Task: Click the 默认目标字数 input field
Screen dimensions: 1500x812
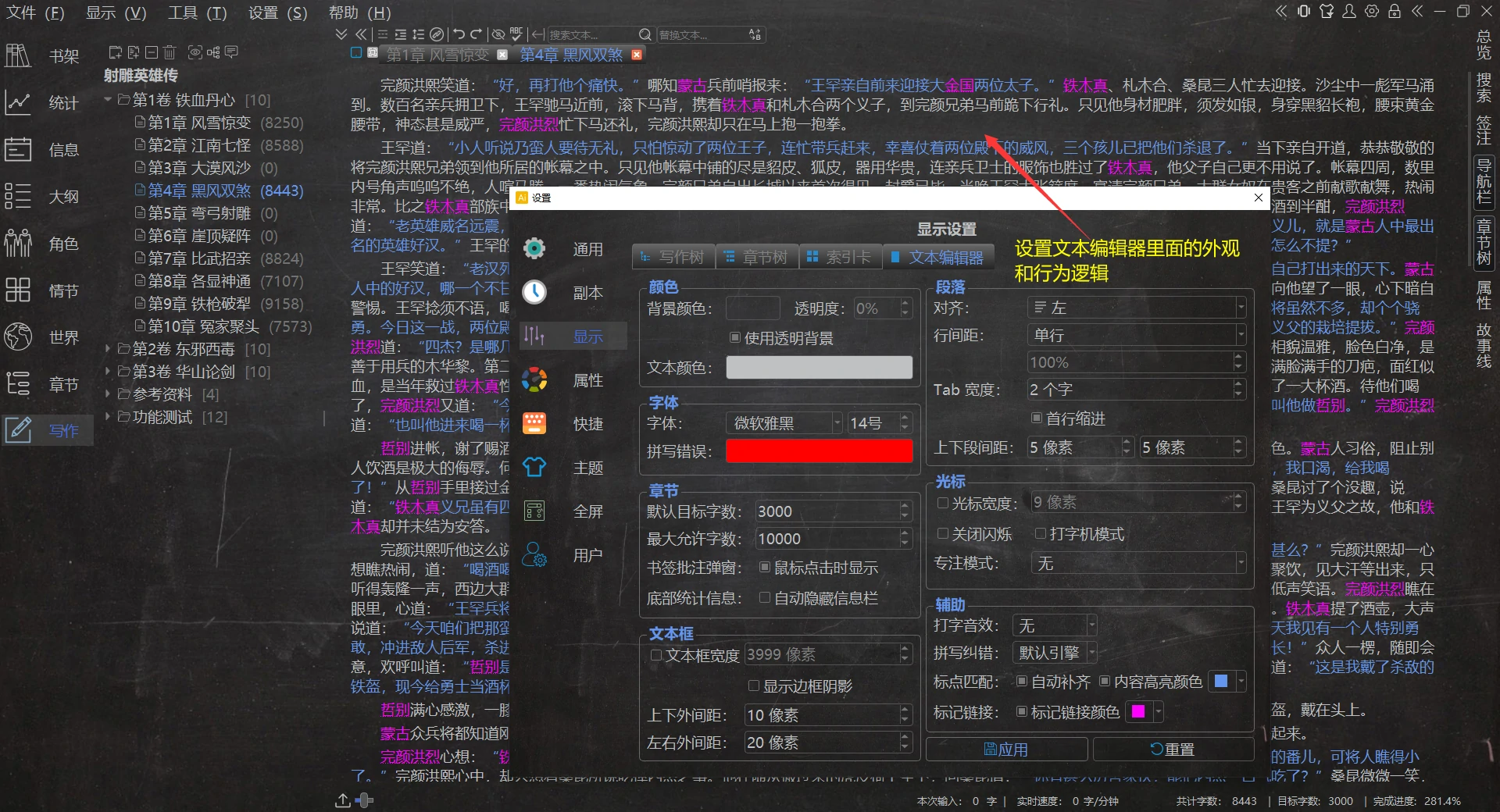Action: point(833,511)
